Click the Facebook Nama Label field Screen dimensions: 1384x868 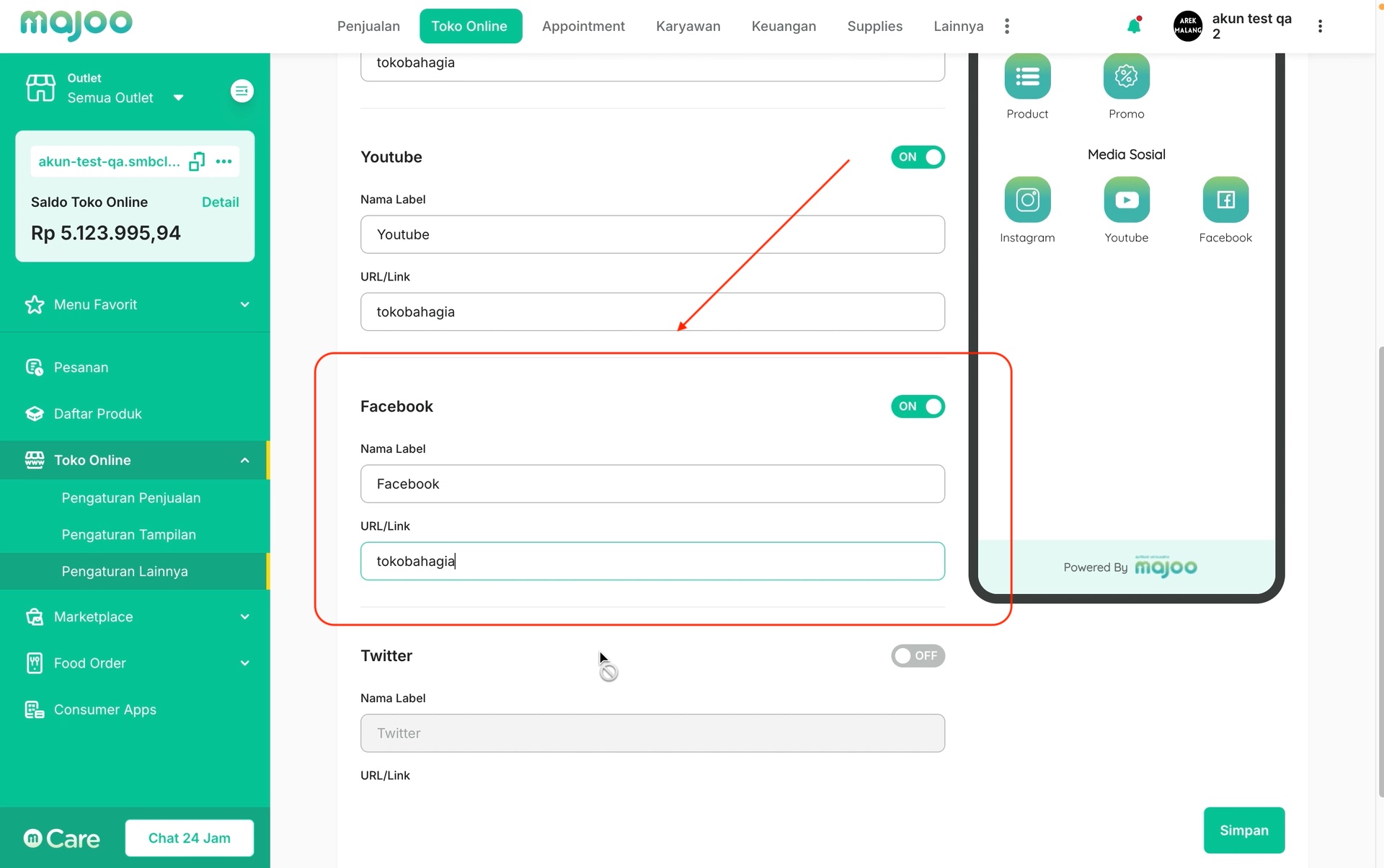coord(652,484)
